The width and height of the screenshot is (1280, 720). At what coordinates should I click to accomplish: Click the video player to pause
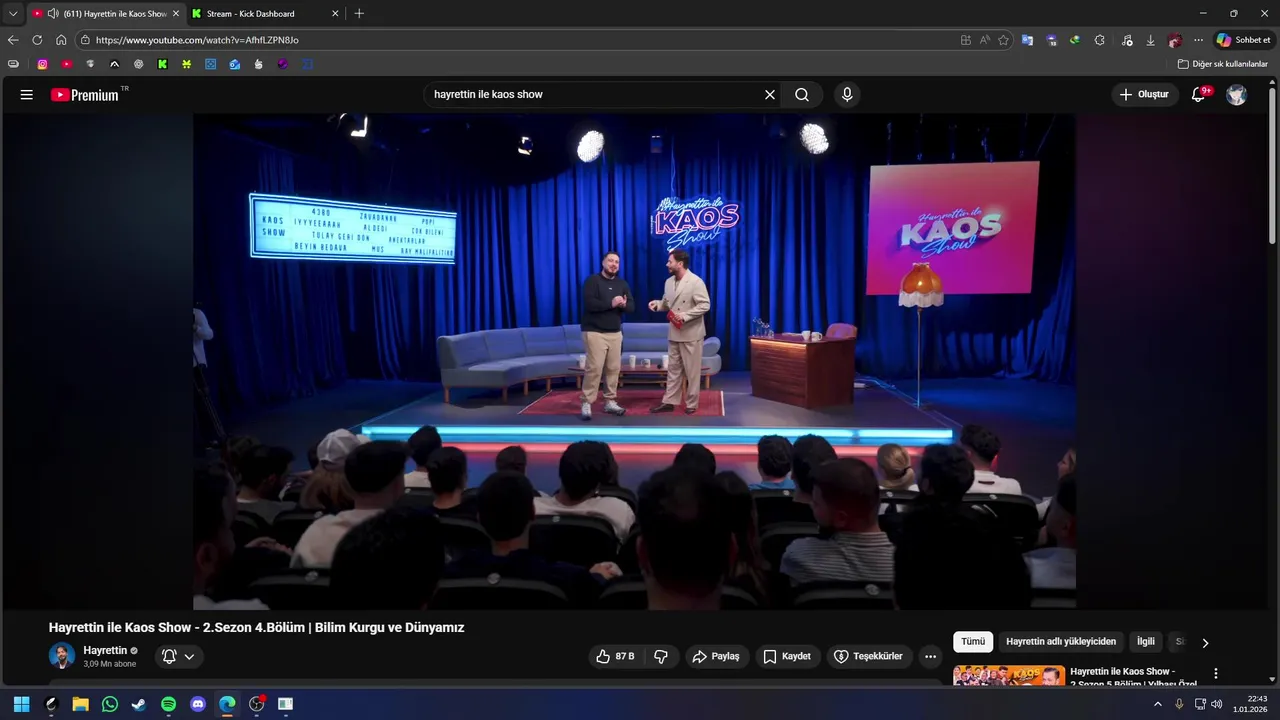pos(634,361)
